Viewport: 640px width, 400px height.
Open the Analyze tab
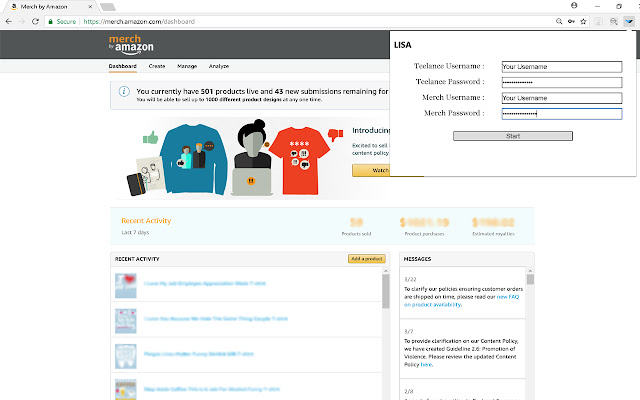coord(219,66)
